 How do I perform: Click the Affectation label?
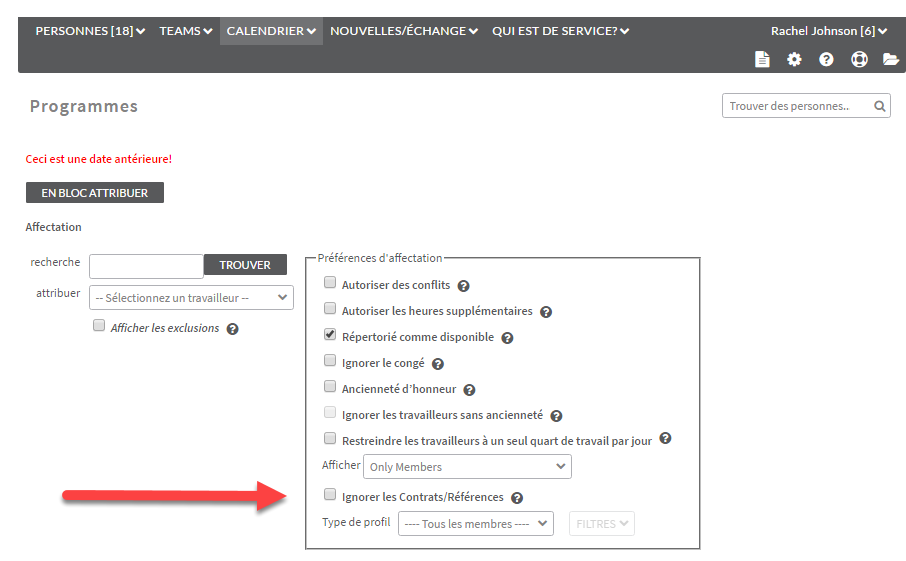53,227
